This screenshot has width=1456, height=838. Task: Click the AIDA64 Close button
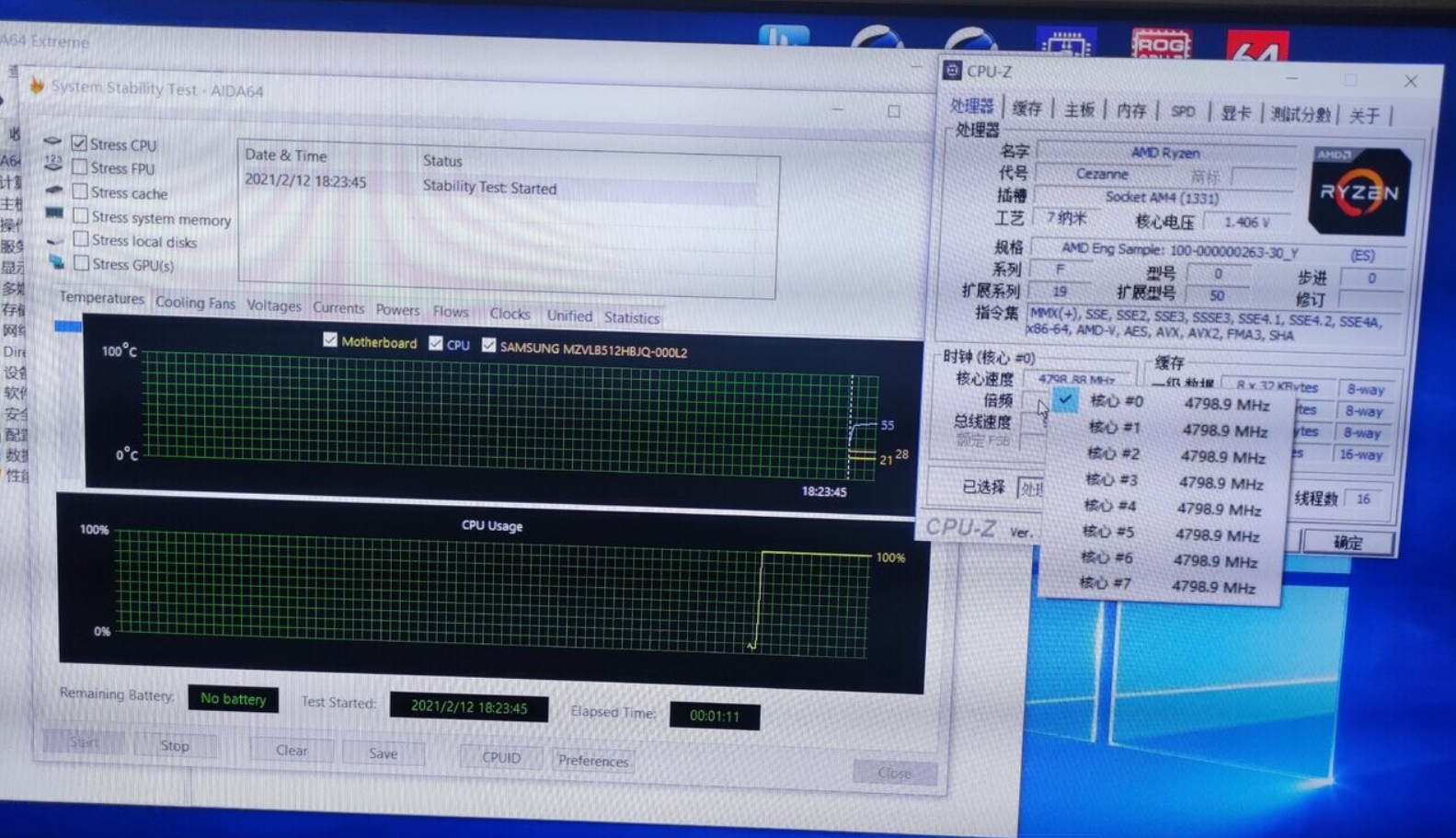point(894,773)
